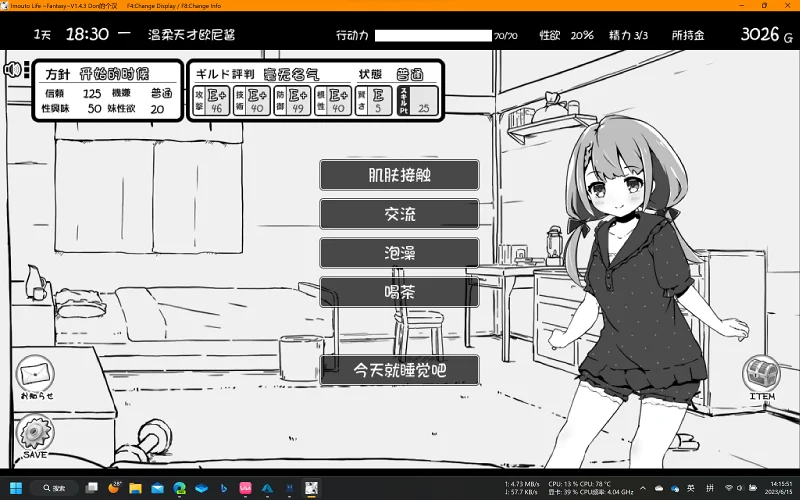This screenshot has width=800, height=500.
Task: Click the 賢さ E 5 stat box
Action: click(373, 101)
